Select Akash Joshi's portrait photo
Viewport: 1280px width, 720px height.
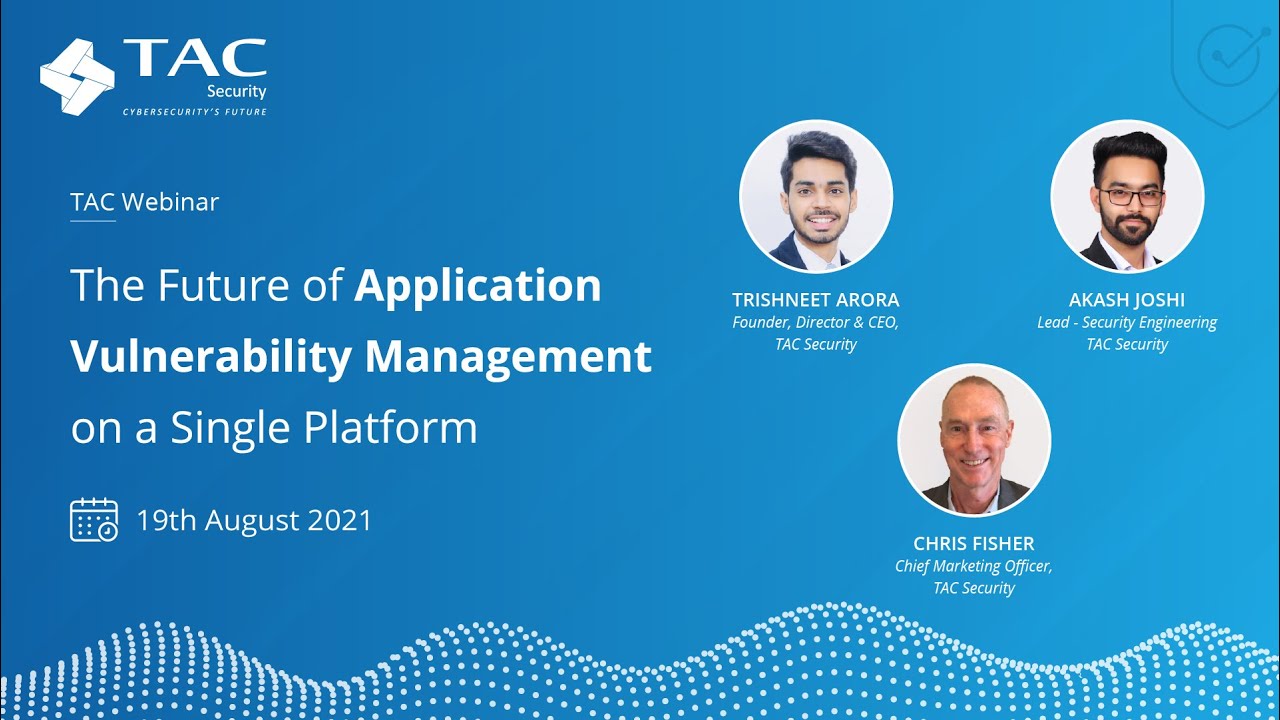click(x=1127, y=196)
